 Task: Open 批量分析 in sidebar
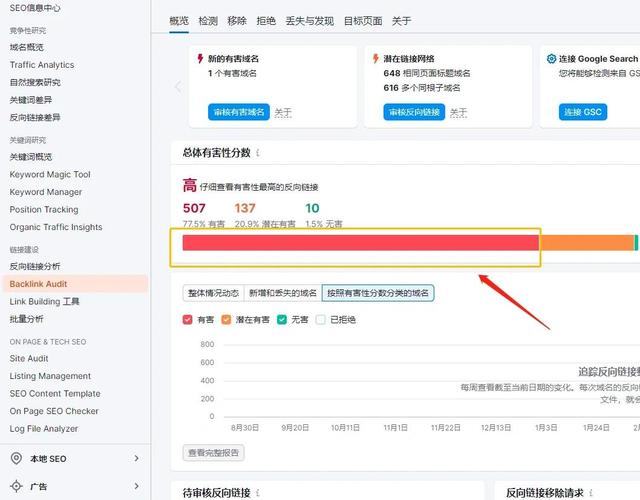[27, 319]
